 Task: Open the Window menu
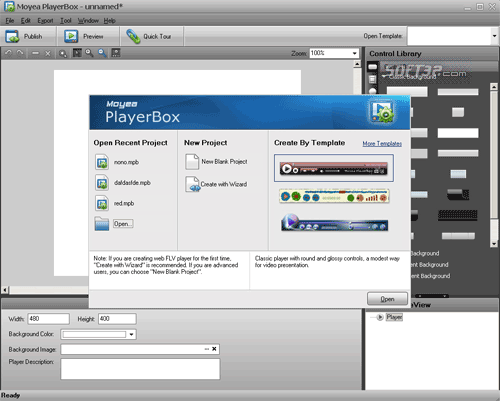[x=88, y=21]
